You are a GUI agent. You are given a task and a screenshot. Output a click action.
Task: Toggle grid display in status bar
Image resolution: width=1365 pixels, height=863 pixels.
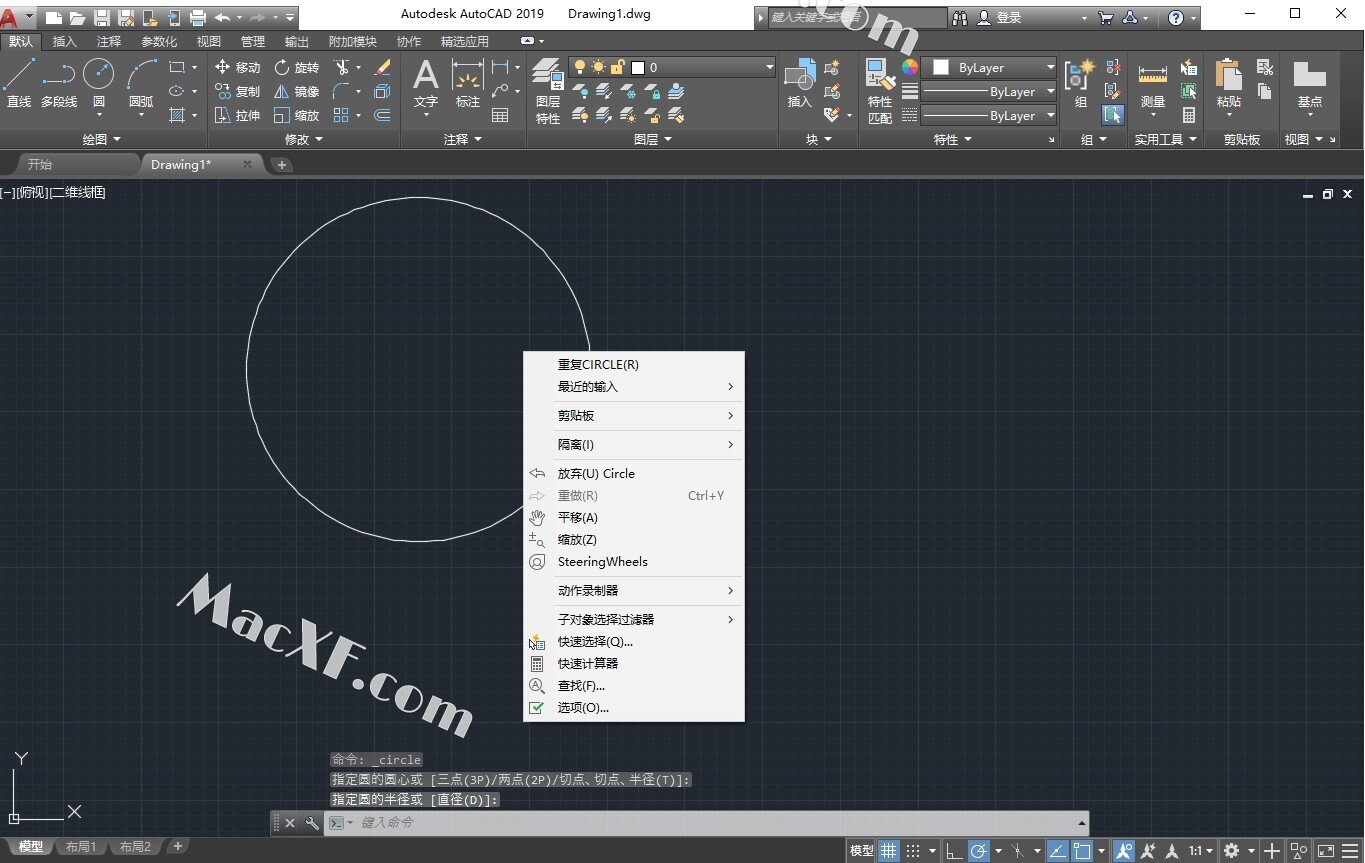click(888, 851)
